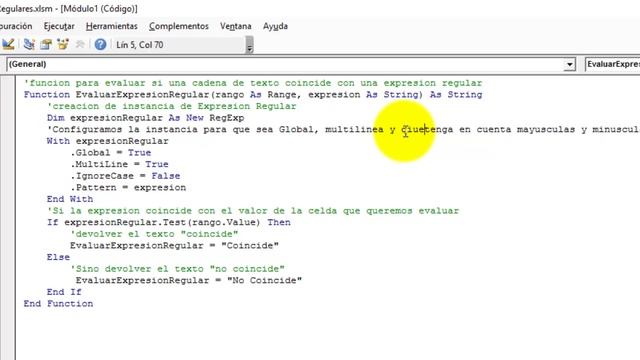Click the comment 'creacion de instancia de Expresion Regular

coord(171,107)
